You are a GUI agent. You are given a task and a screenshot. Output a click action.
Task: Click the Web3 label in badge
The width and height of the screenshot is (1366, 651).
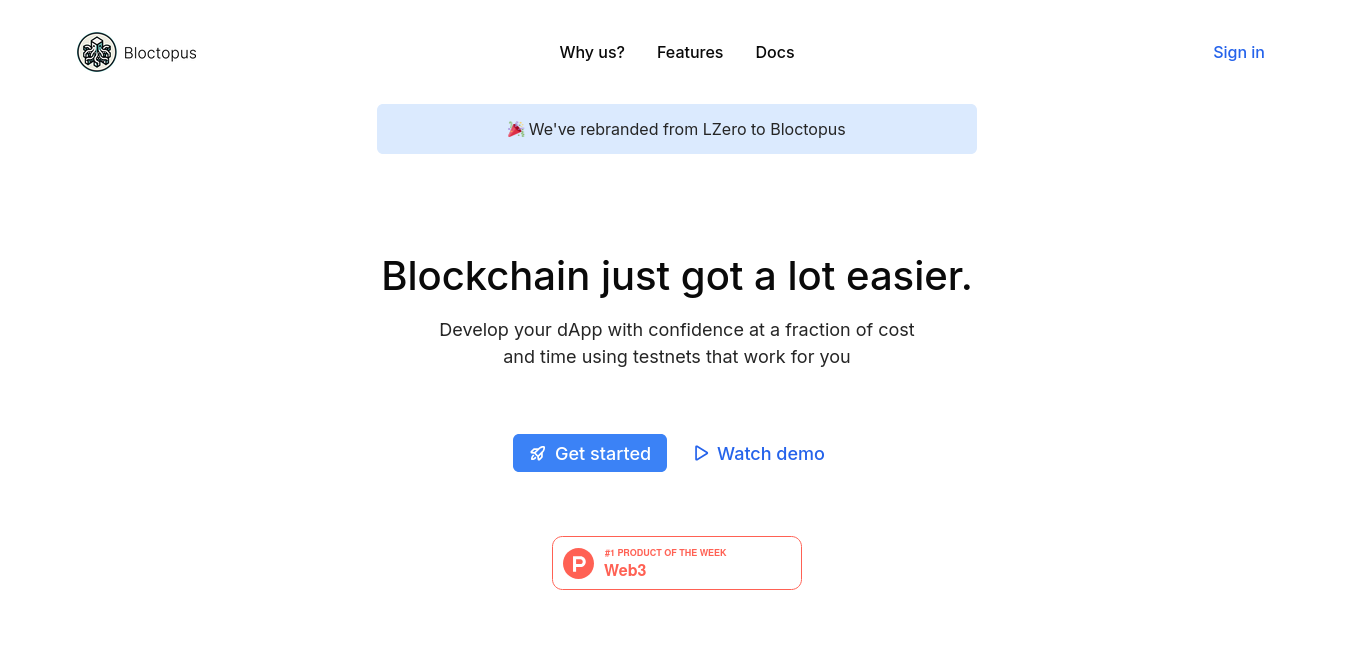pos(625,570)
